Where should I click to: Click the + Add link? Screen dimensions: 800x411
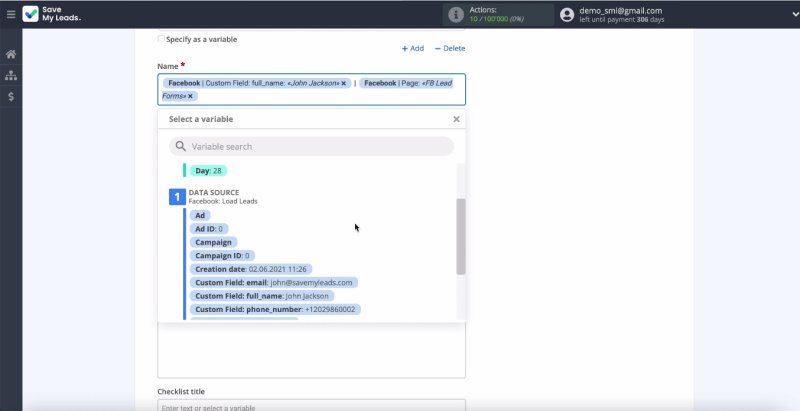(x=413, y=48)
